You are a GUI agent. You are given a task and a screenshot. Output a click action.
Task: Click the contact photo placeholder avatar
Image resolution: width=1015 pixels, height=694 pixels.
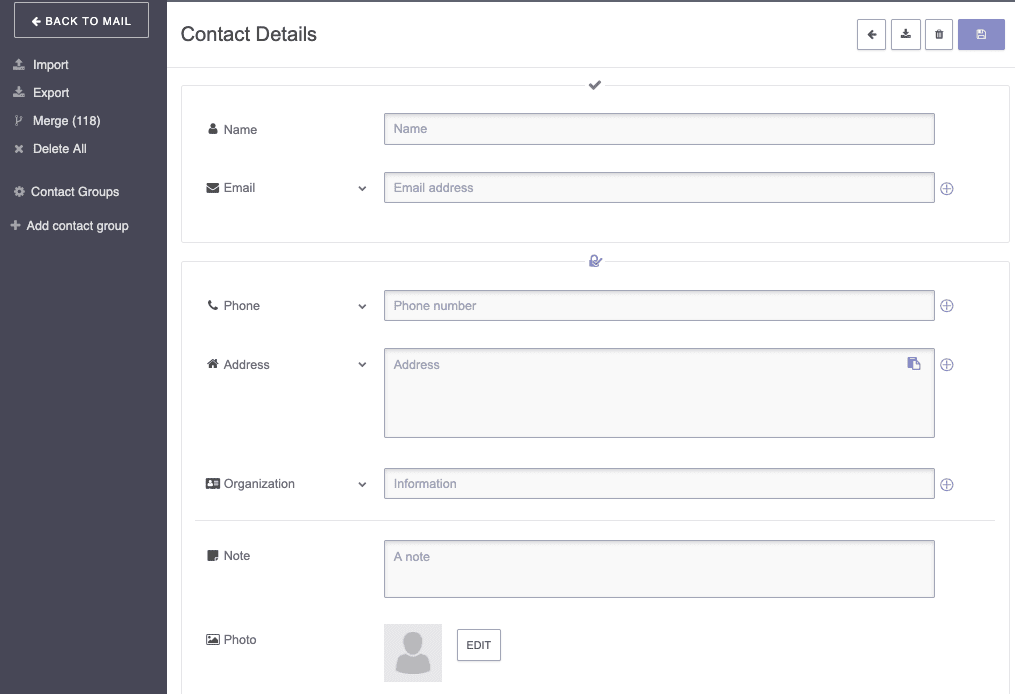tap(413, 653)
